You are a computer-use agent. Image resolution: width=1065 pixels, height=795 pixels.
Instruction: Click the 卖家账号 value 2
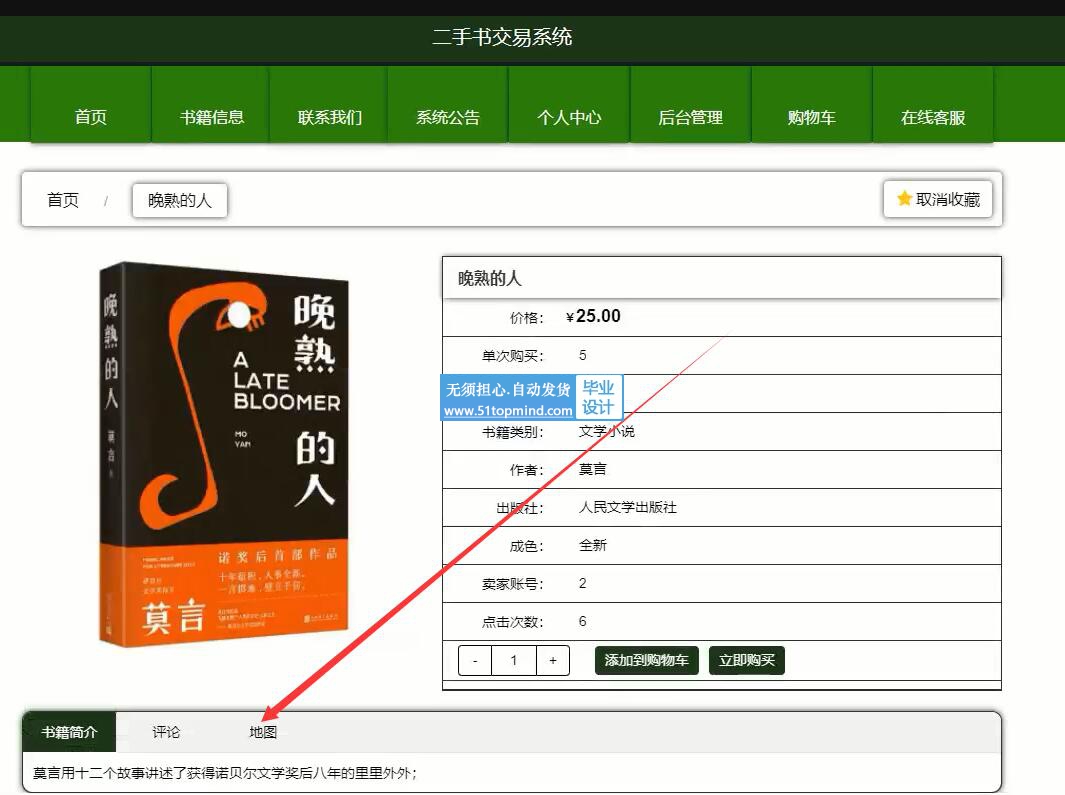click(583, 583)
